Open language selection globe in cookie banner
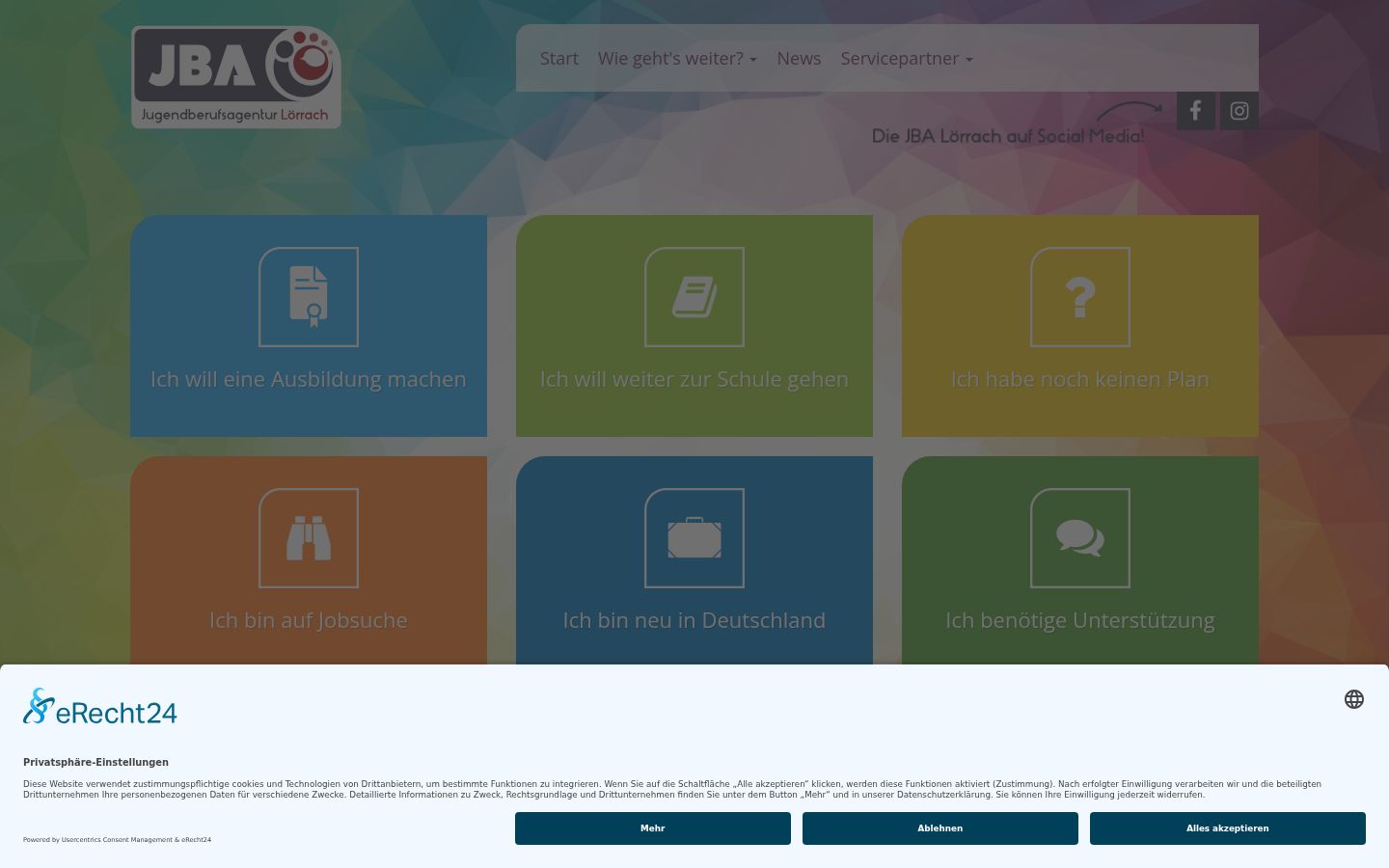The height and width of the screenshot is (868, 1389). tap(1354, 699)
